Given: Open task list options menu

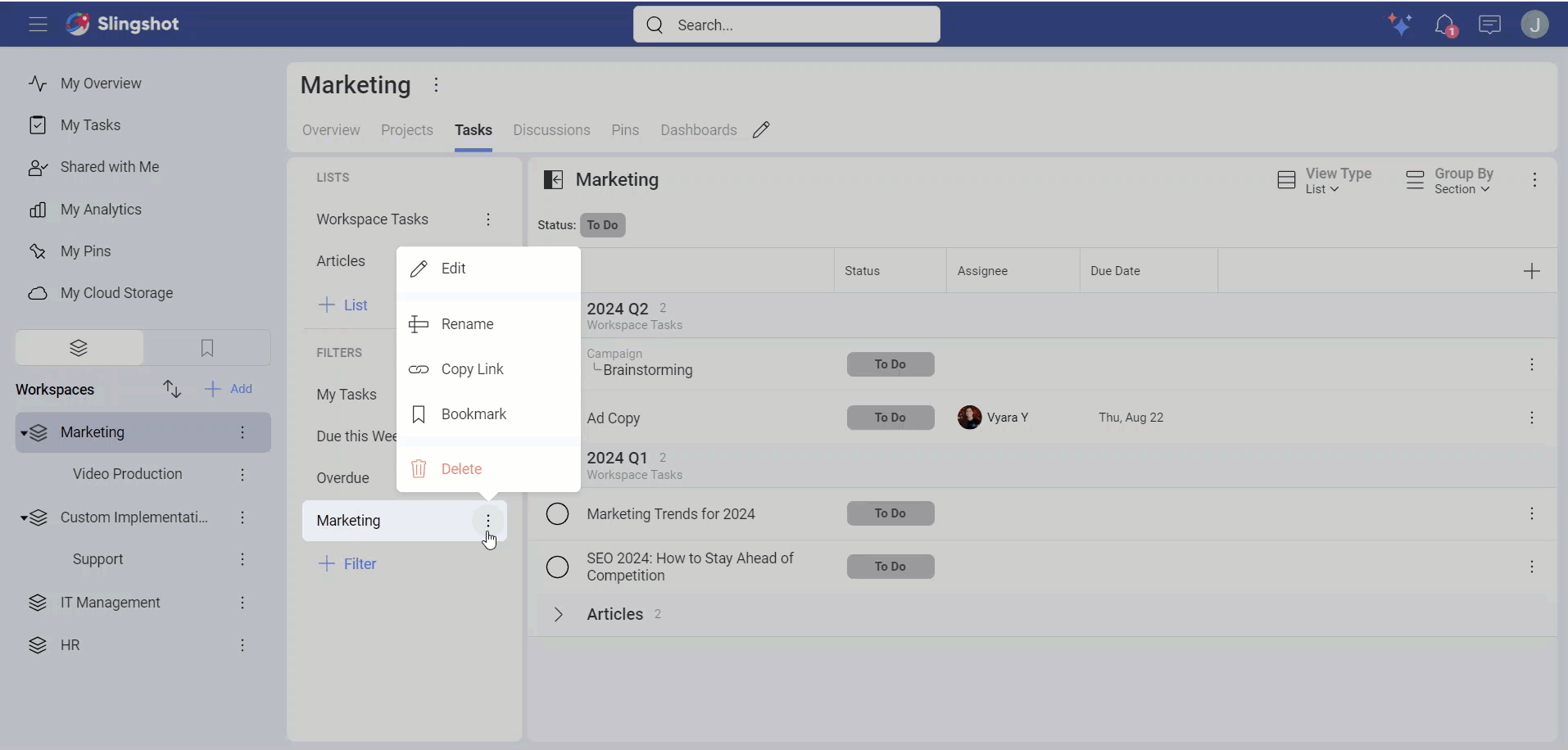Looking at the screenshot, I should (x=1534, y=180).
